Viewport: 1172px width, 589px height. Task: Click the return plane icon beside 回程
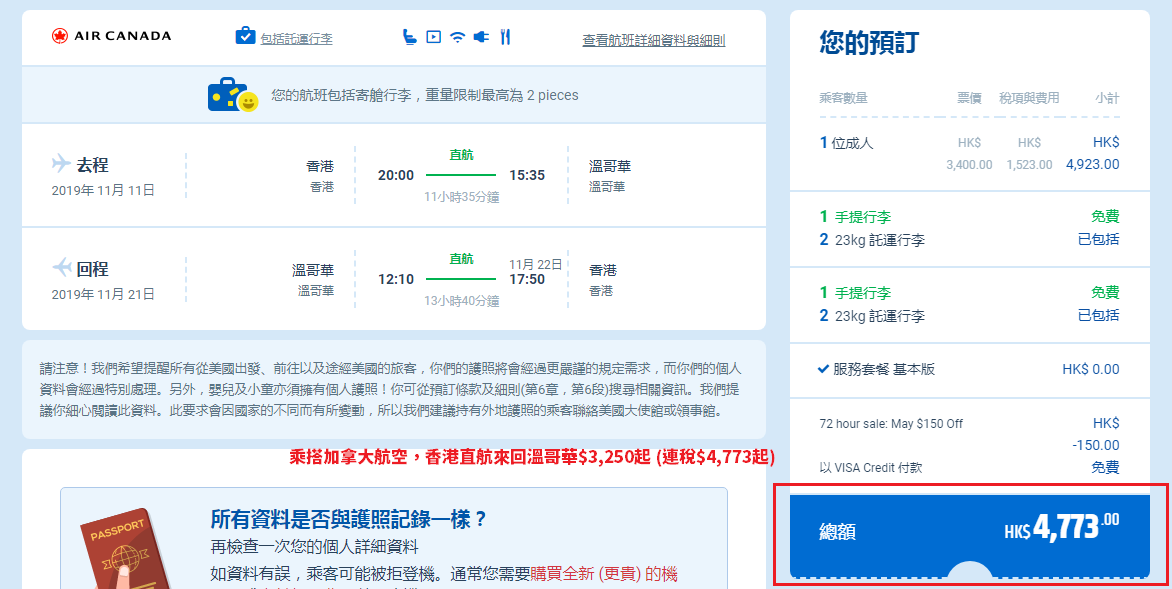point(61,267)
